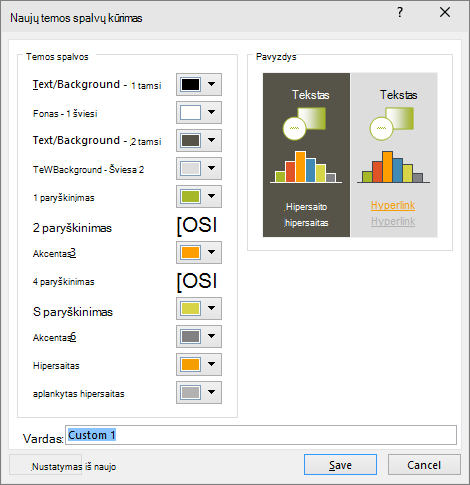Click the Cancel button
The height and width of the screenshot is (485, 470).
click(x=424, y=465)
